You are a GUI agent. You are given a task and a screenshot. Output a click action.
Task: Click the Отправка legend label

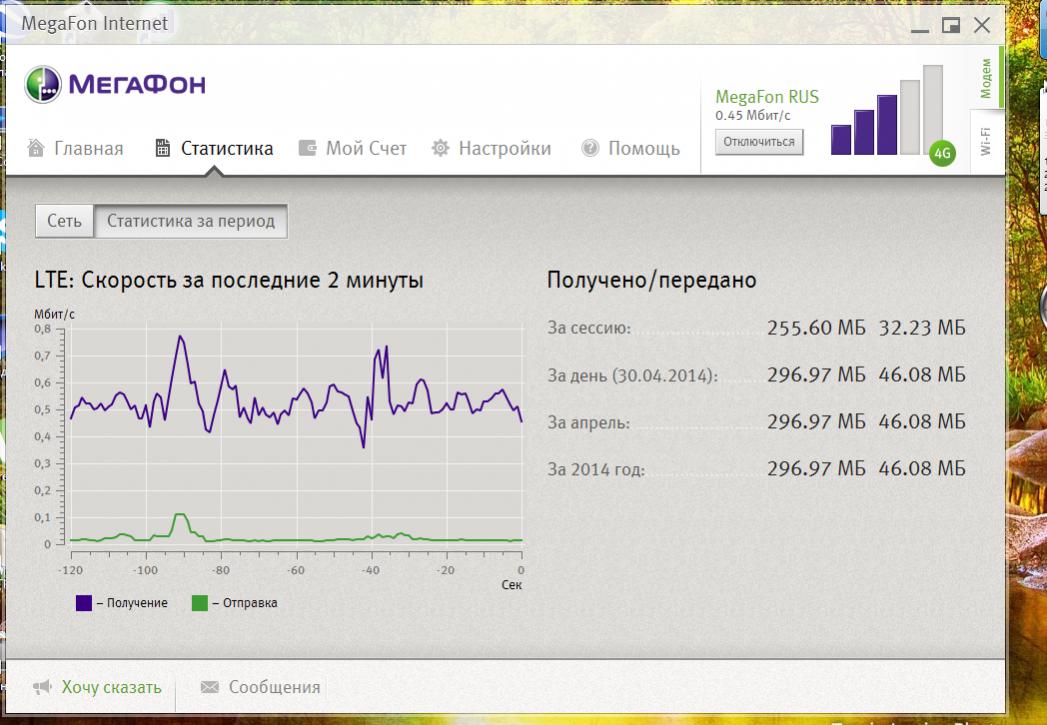(250, 603)
